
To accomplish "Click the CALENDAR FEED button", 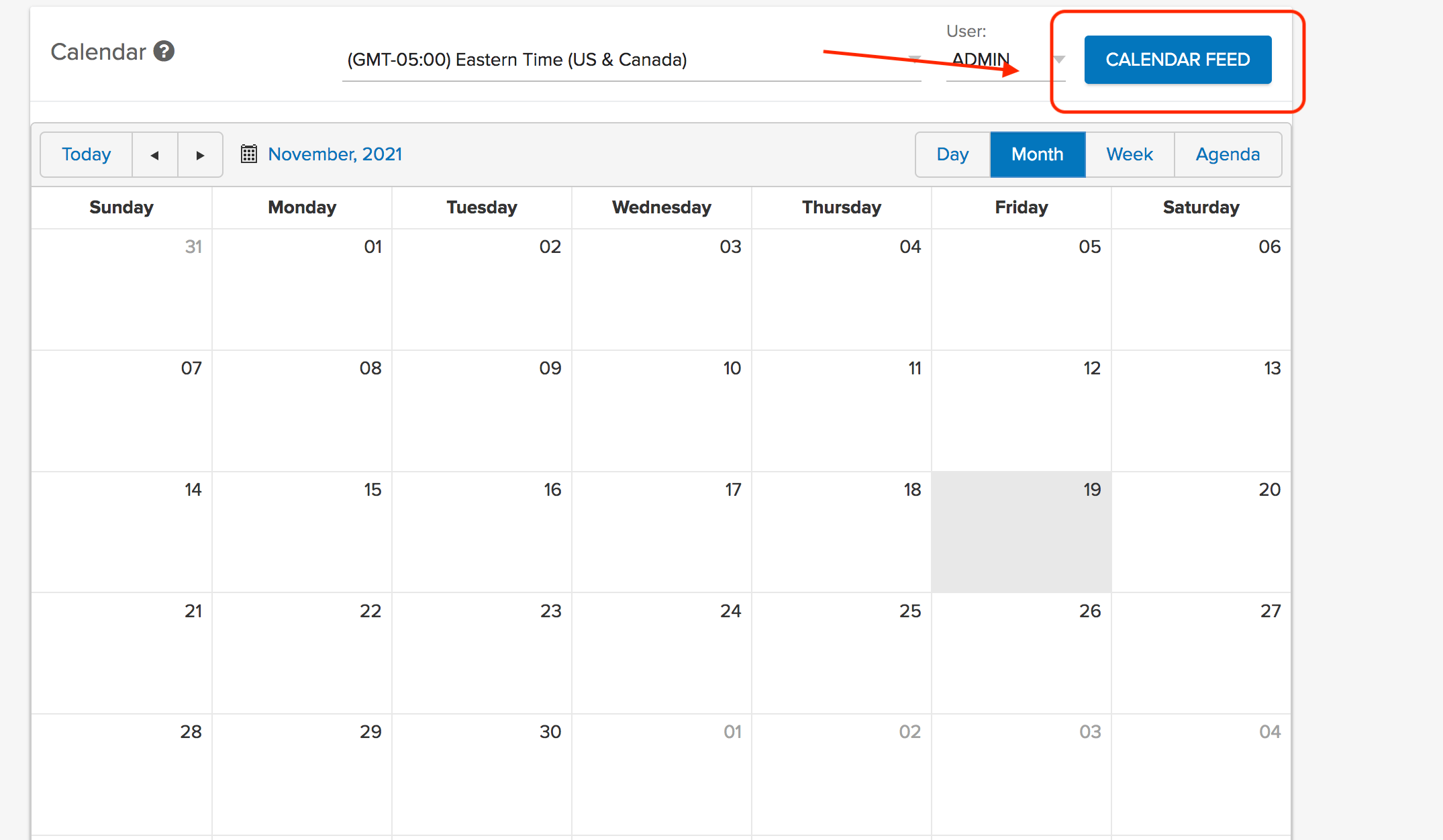I will click(x=1178, y=60).
